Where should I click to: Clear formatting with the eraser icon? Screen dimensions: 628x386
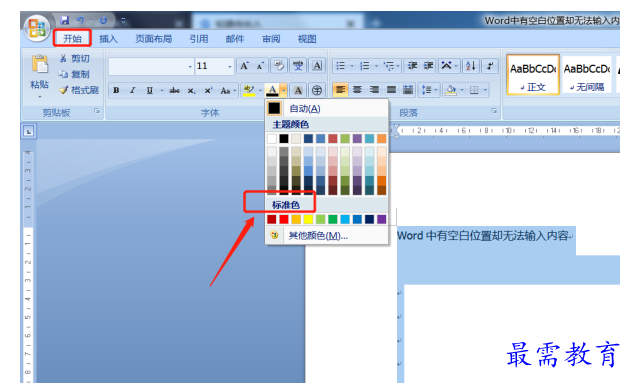[279, 66]
